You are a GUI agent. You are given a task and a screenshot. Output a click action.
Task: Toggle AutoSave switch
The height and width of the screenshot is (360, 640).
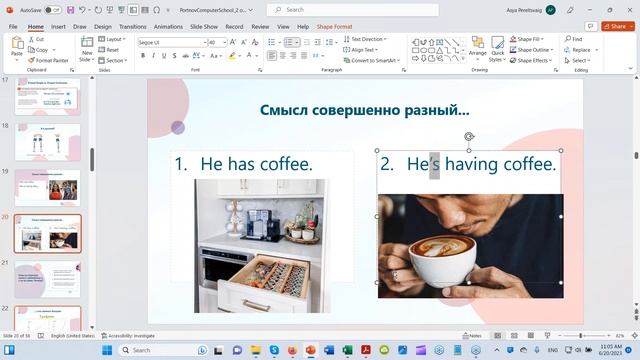[x=53, y=10]
